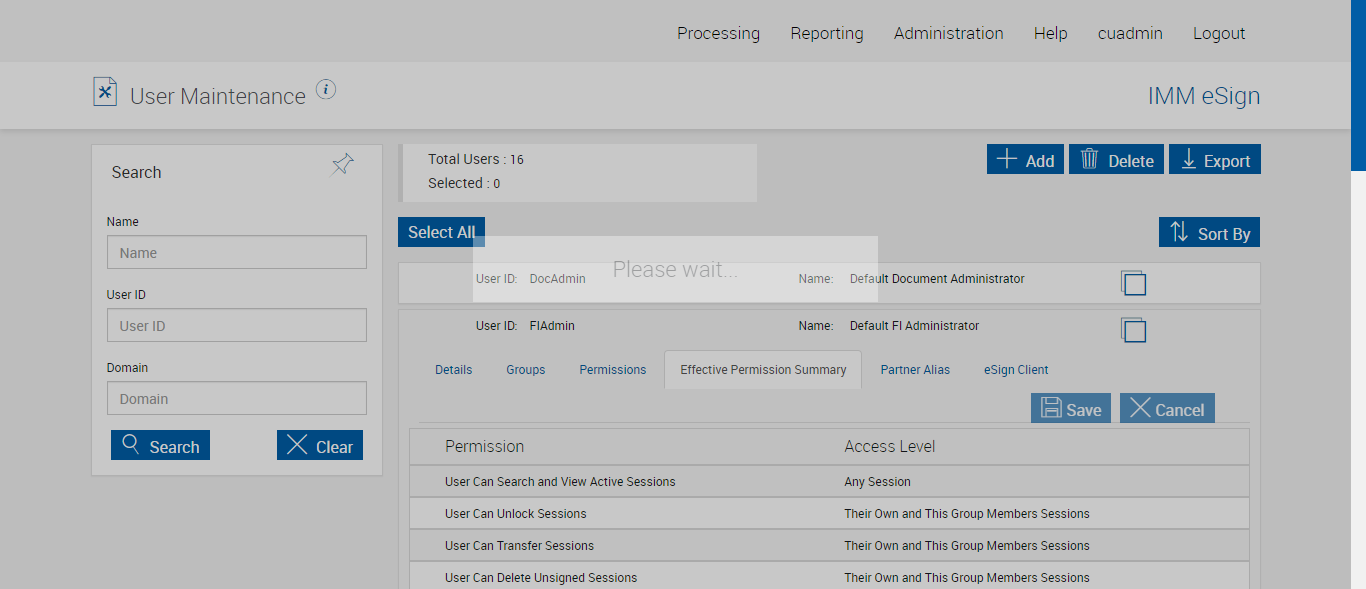Click the Logout link

(1219, 33)
